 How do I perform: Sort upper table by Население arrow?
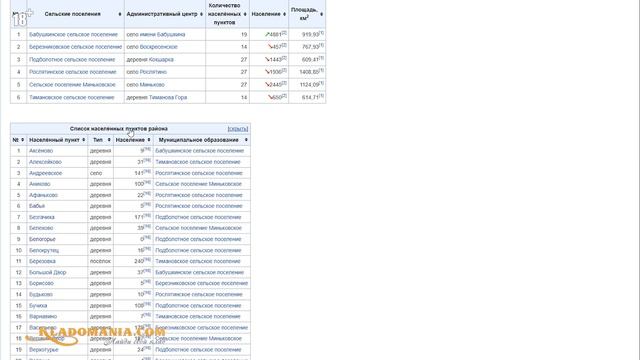click(x=284, y=14)
